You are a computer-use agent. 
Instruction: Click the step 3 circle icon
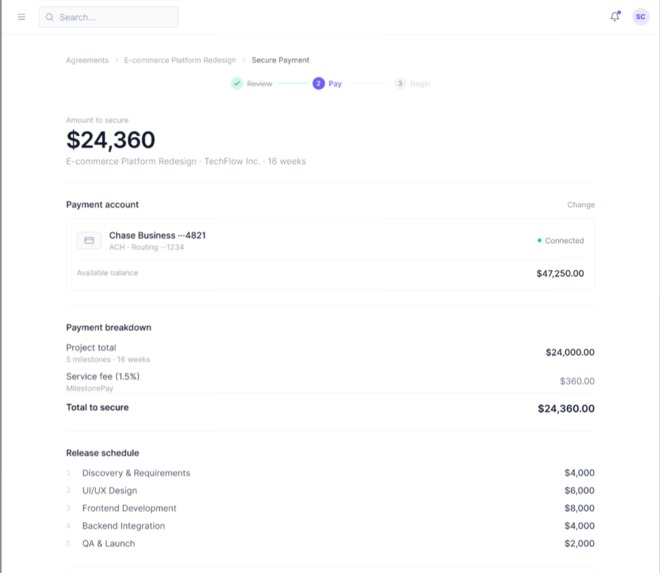[400, 83]
